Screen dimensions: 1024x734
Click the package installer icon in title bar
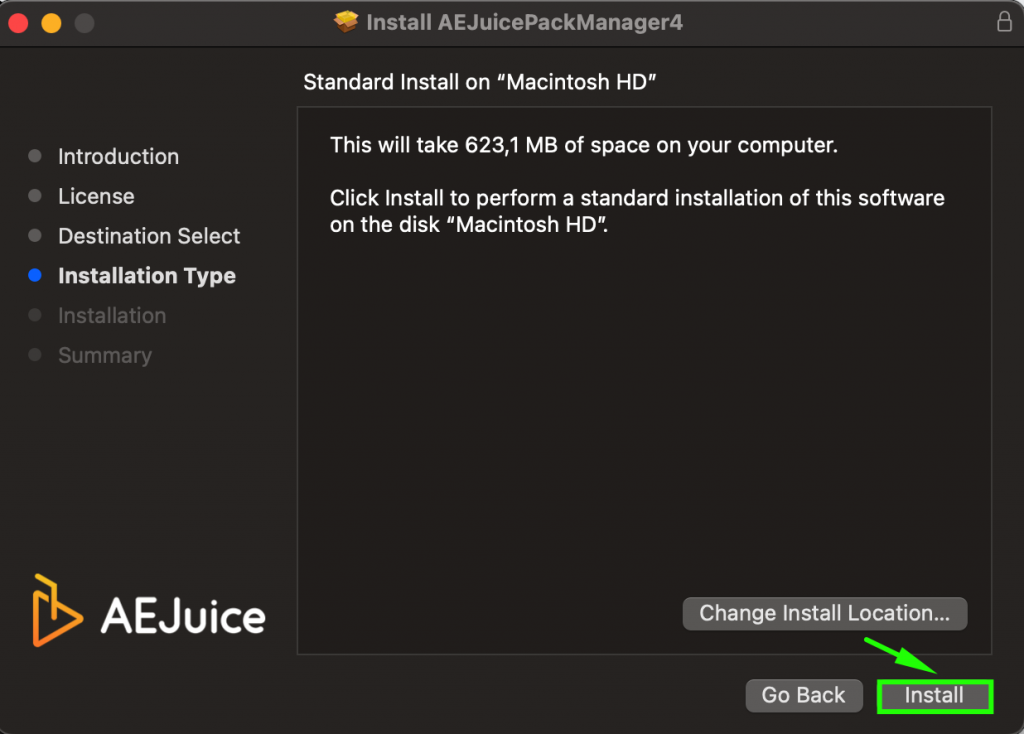coord(345,22)
